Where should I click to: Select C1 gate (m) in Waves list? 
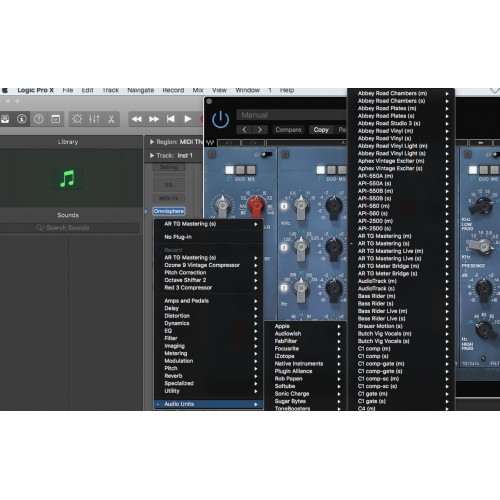pos(401,394)
